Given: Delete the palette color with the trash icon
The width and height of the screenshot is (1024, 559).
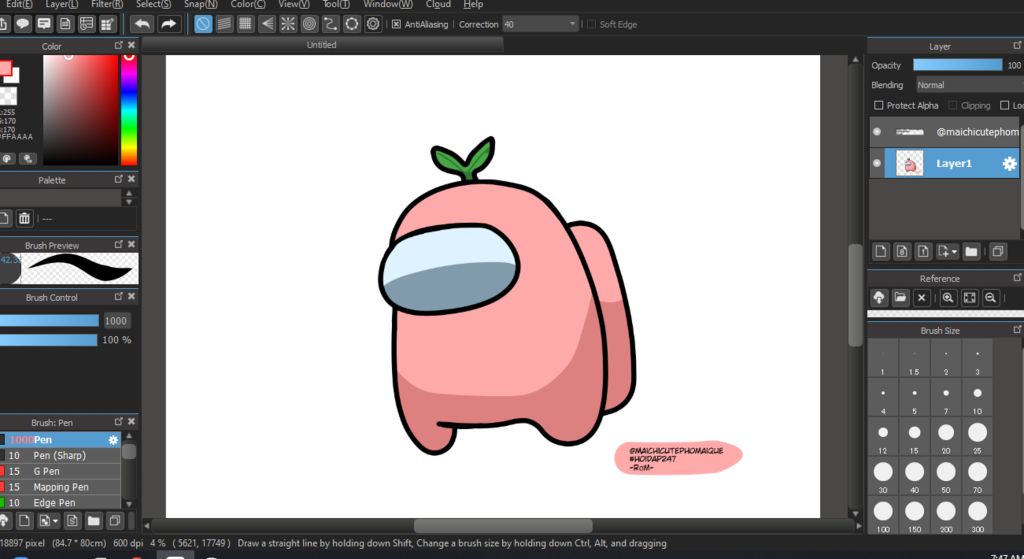Looking at the screenshot, I should tap(24, 218).
